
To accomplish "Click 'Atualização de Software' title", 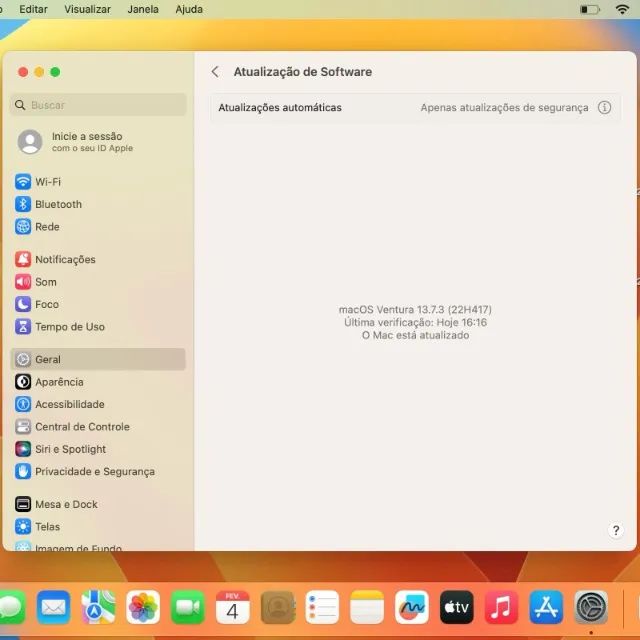I will coord(302,72).
